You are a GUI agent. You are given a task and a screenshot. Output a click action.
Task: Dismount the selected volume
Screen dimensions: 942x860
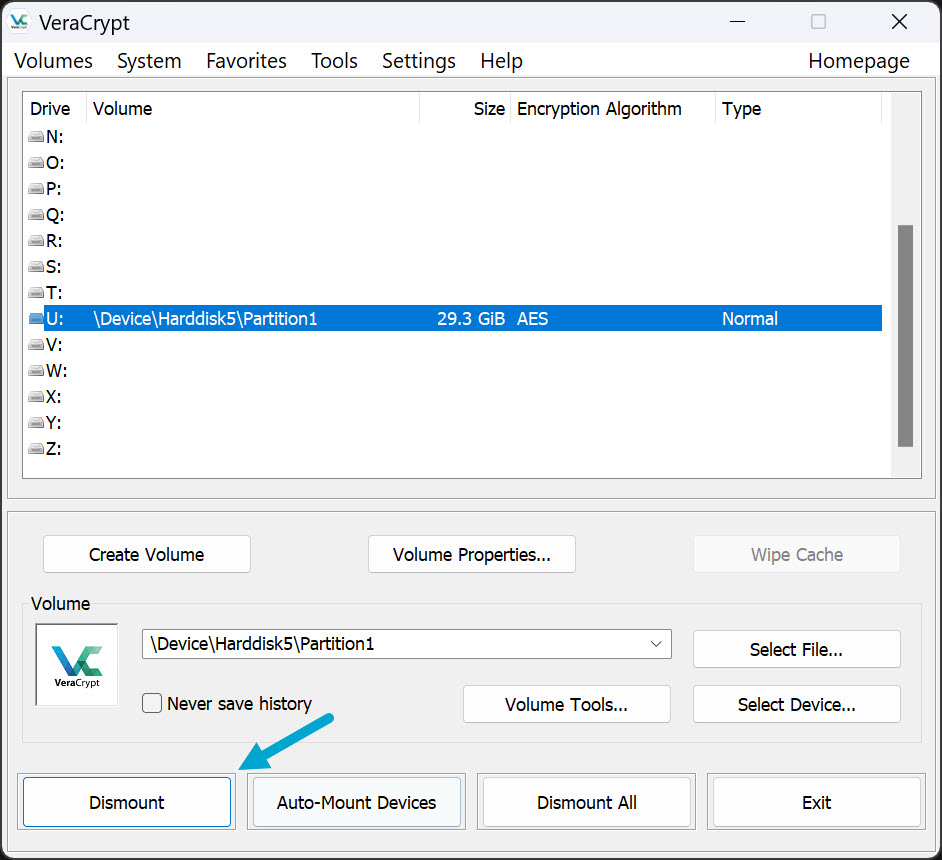pos(127,803)
